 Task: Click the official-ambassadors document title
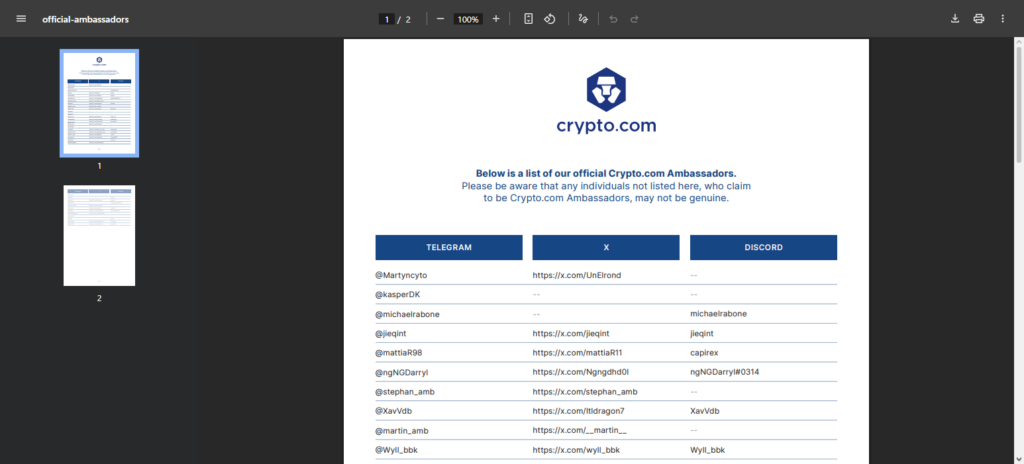coord(86,20)
